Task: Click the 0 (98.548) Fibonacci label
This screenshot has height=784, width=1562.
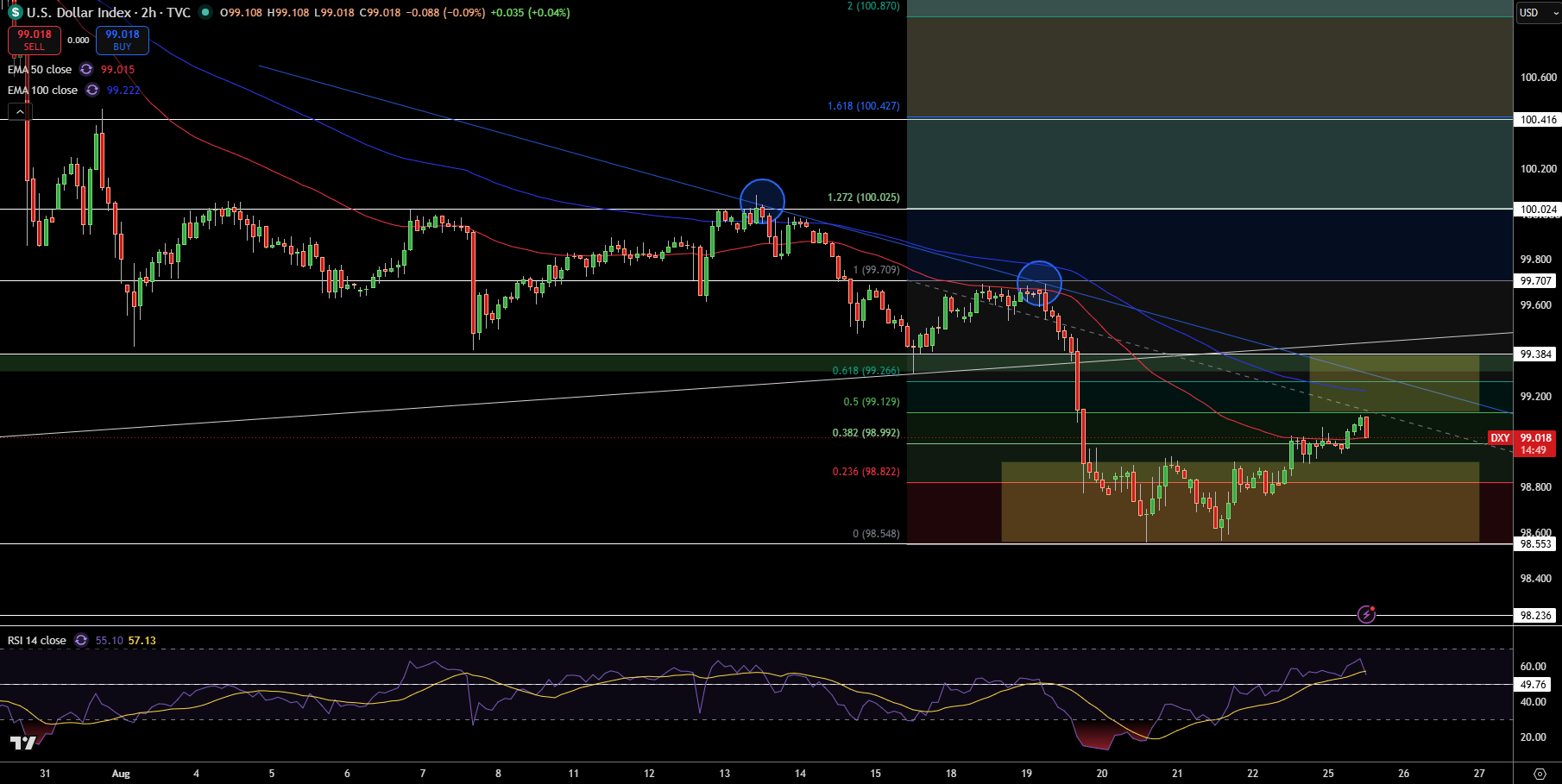Action: 876,534
